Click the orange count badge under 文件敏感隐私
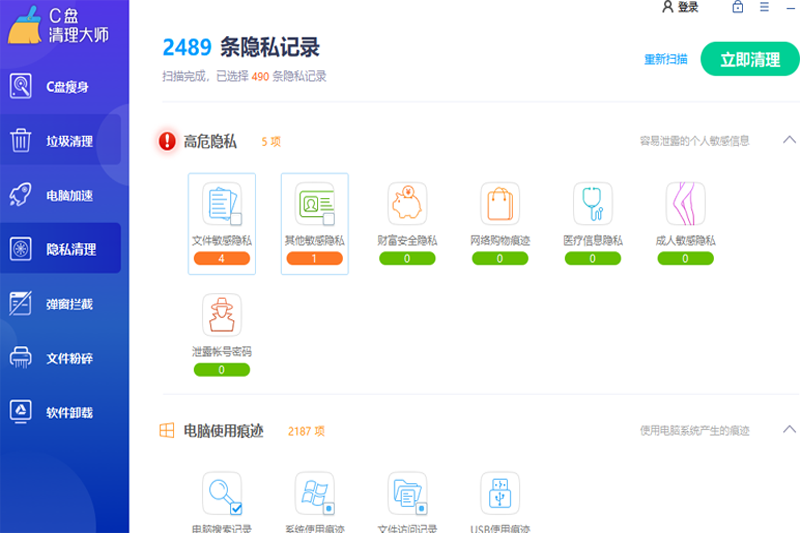Screen dimensions: 800x533 (221, 259)
